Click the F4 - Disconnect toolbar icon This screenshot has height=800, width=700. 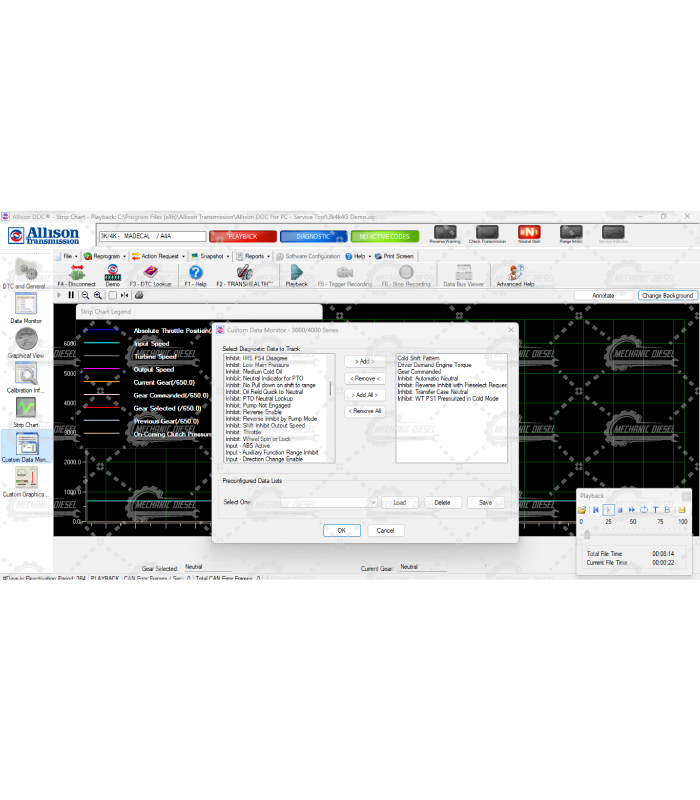click(x=76, y=273)
